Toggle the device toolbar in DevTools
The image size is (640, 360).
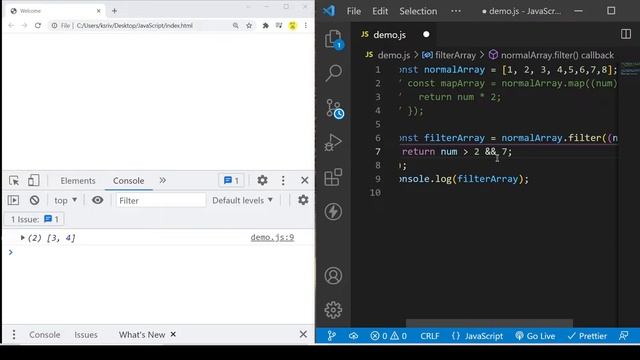[33, 180]
